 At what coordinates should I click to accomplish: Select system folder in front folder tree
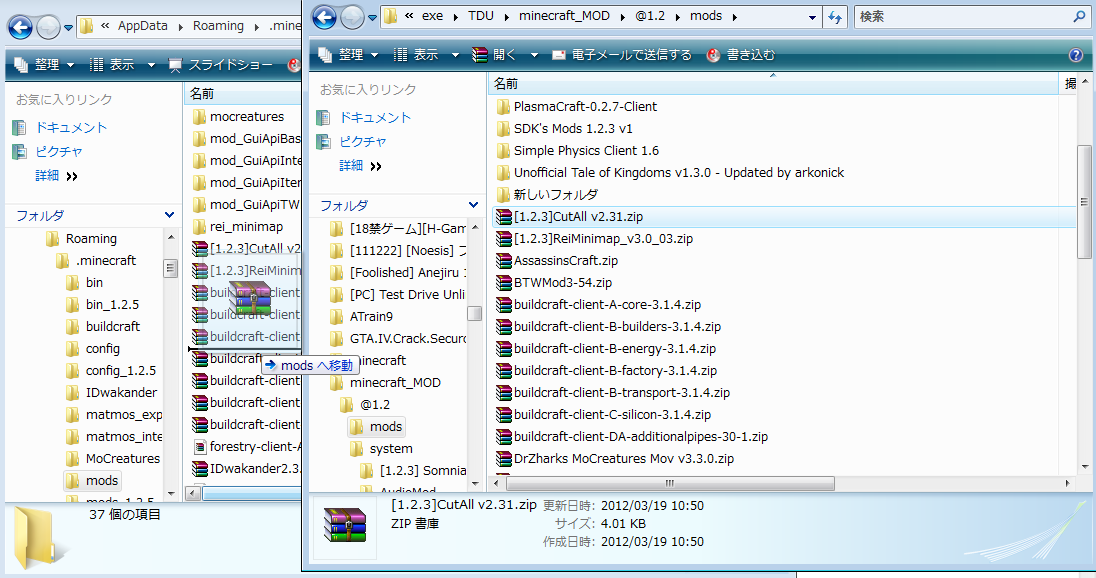[x=381, y=449]
